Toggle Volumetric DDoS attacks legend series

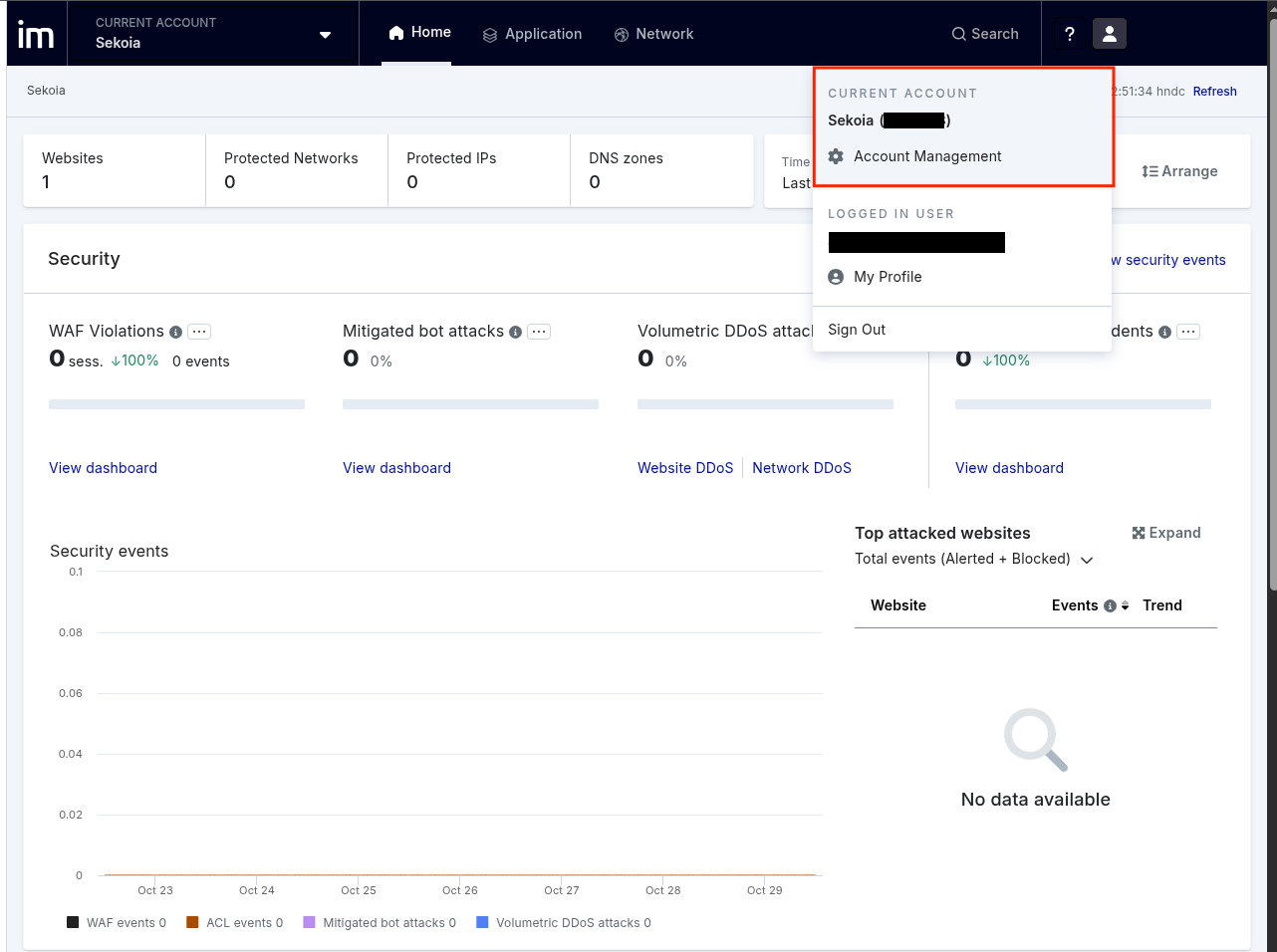pos(564,923)
